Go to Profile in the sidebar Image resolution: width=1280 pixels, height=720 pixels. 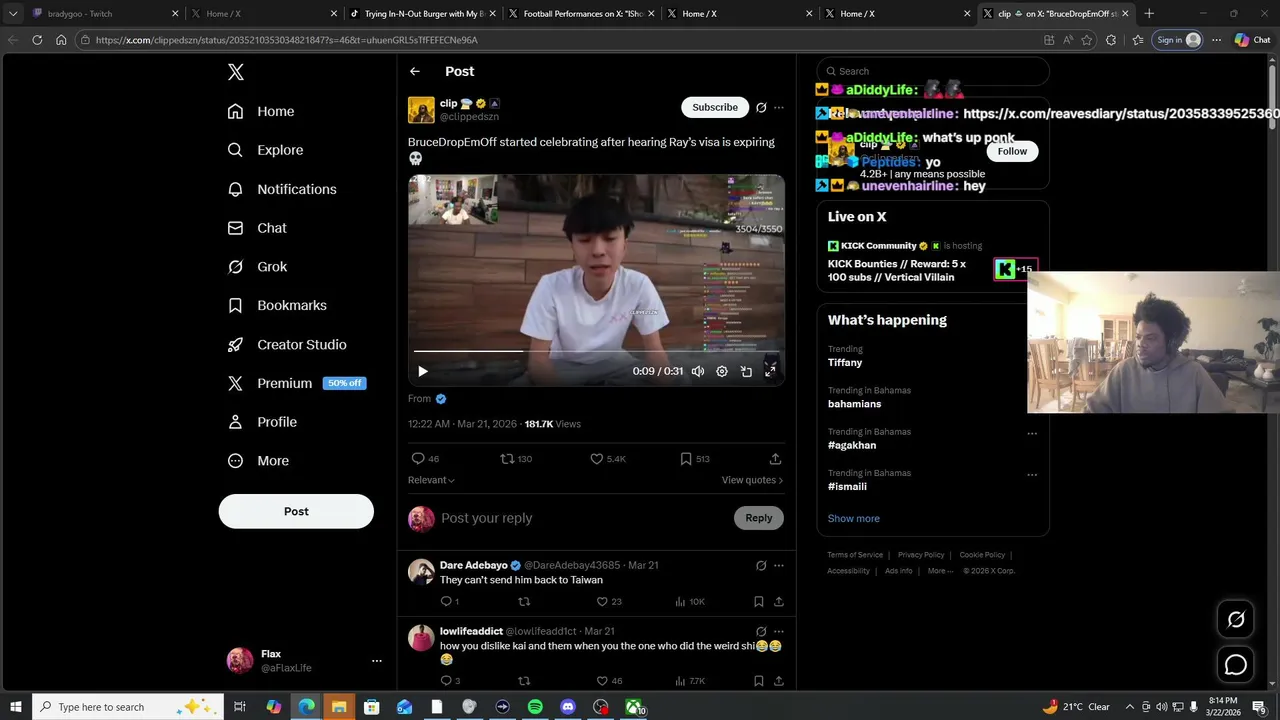click(x=262, y=422)
